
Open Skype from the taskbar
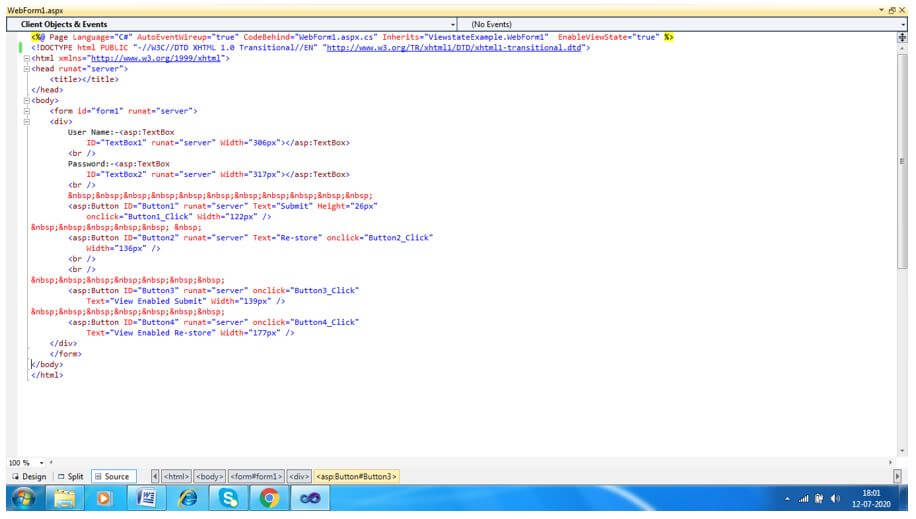pyautogui.click(x=228, y=499)
